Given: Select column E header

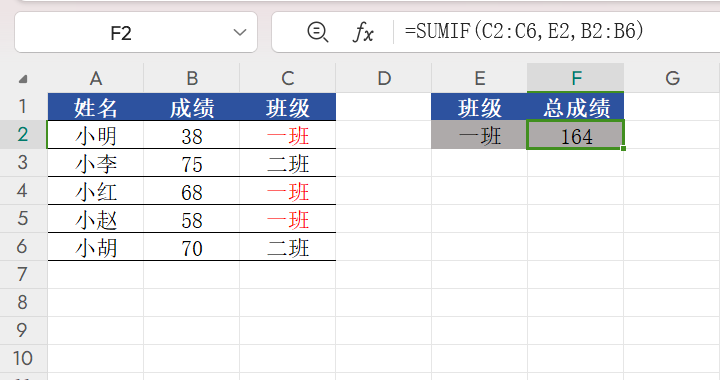Looking at the screenshot, I should 479,78.
